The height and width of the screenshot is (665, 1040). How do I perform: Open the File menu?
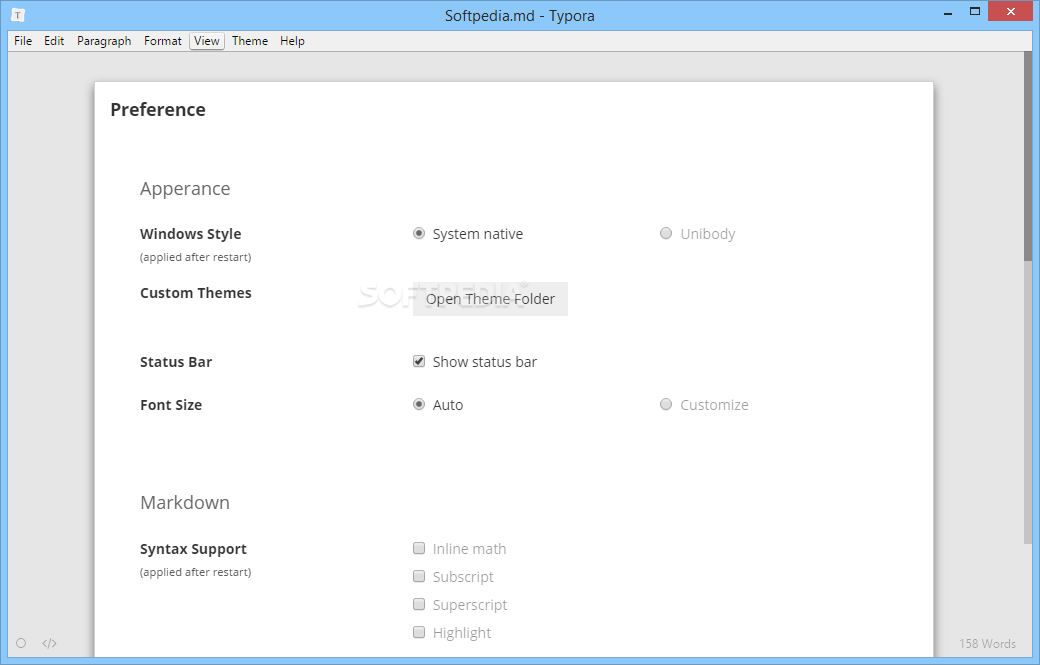tap(23, 41)
